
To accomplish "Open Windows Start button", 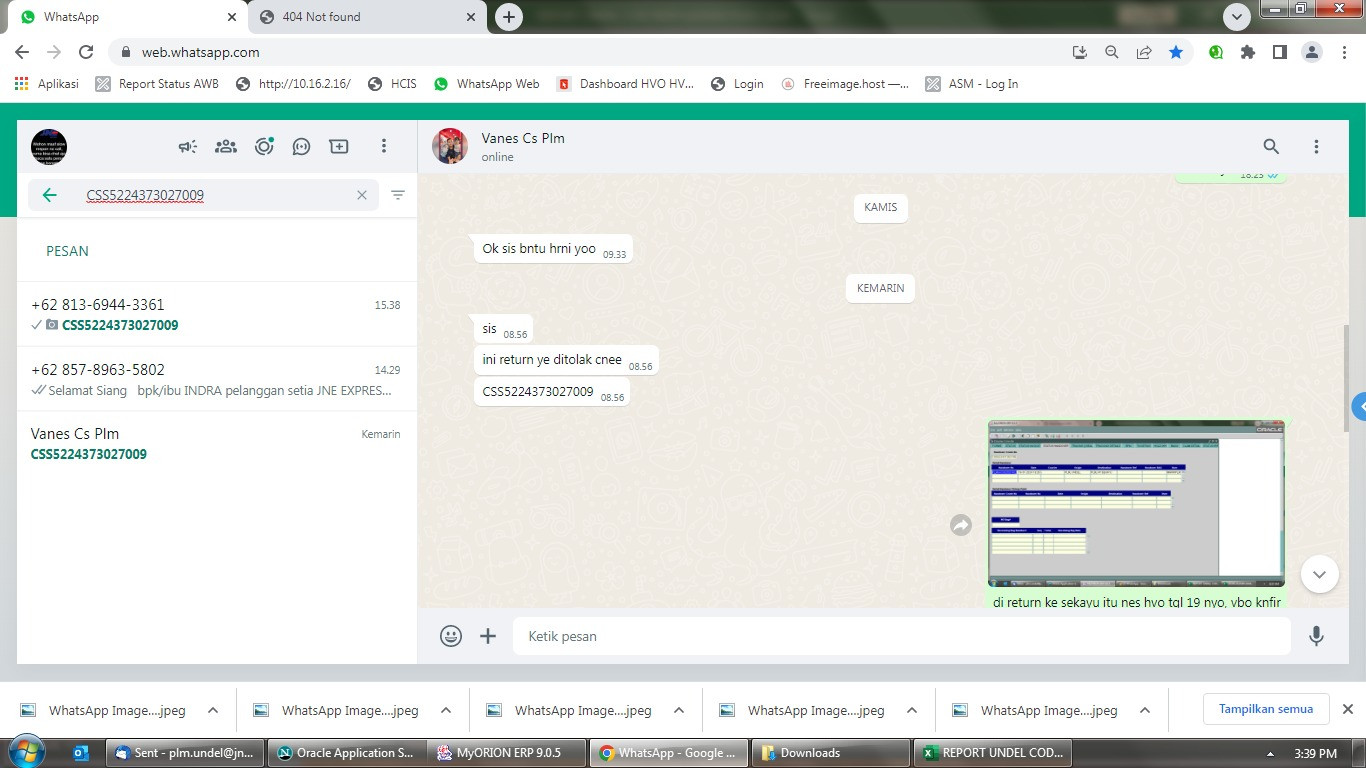I will click(25, 752).
